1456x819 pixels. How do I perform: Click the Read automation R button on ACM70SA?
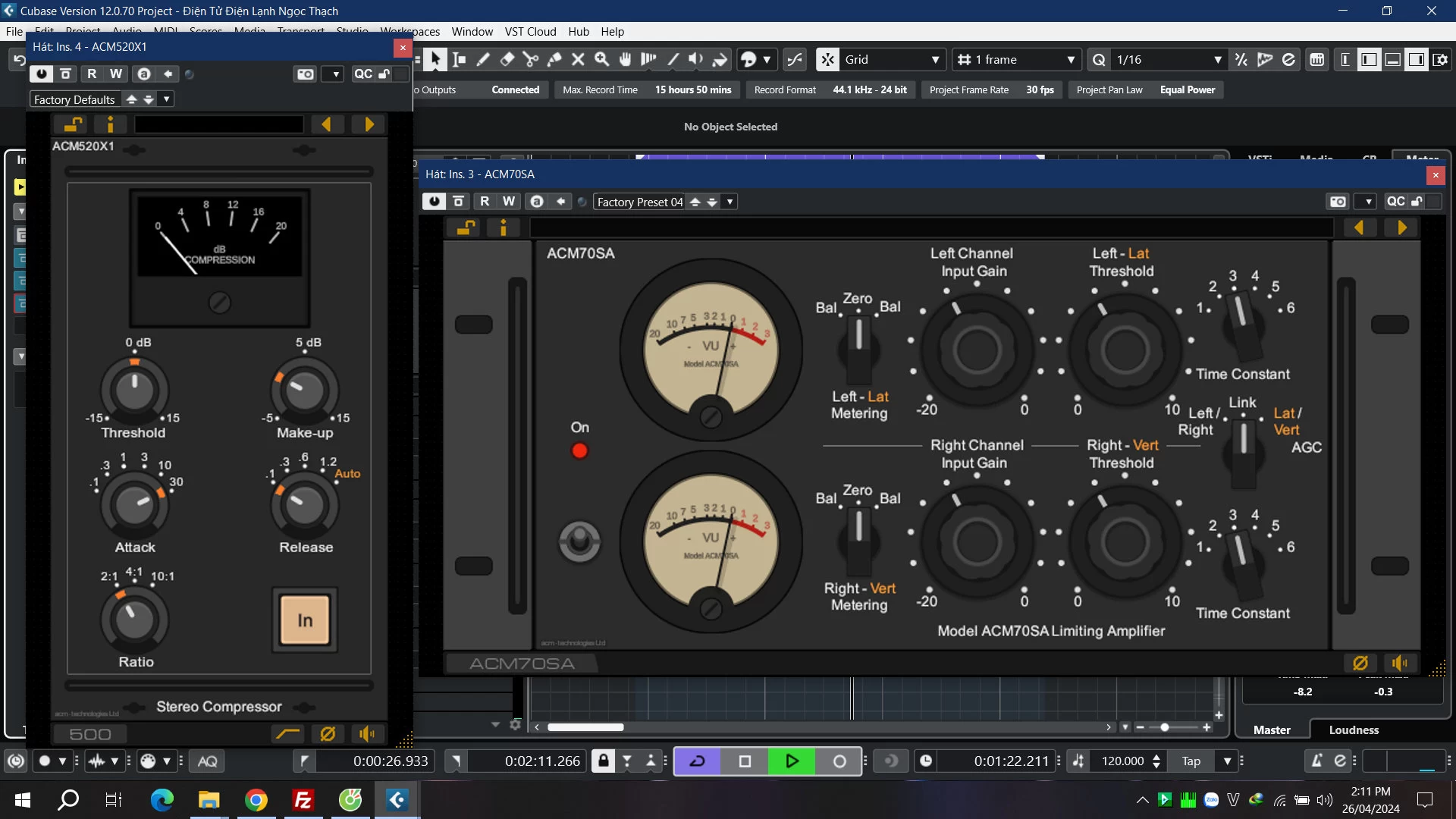point(484,201)
